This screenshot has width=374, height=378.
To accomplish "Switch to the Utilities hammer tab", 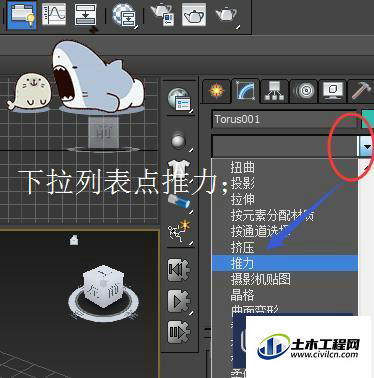I will tap(361, 91).
